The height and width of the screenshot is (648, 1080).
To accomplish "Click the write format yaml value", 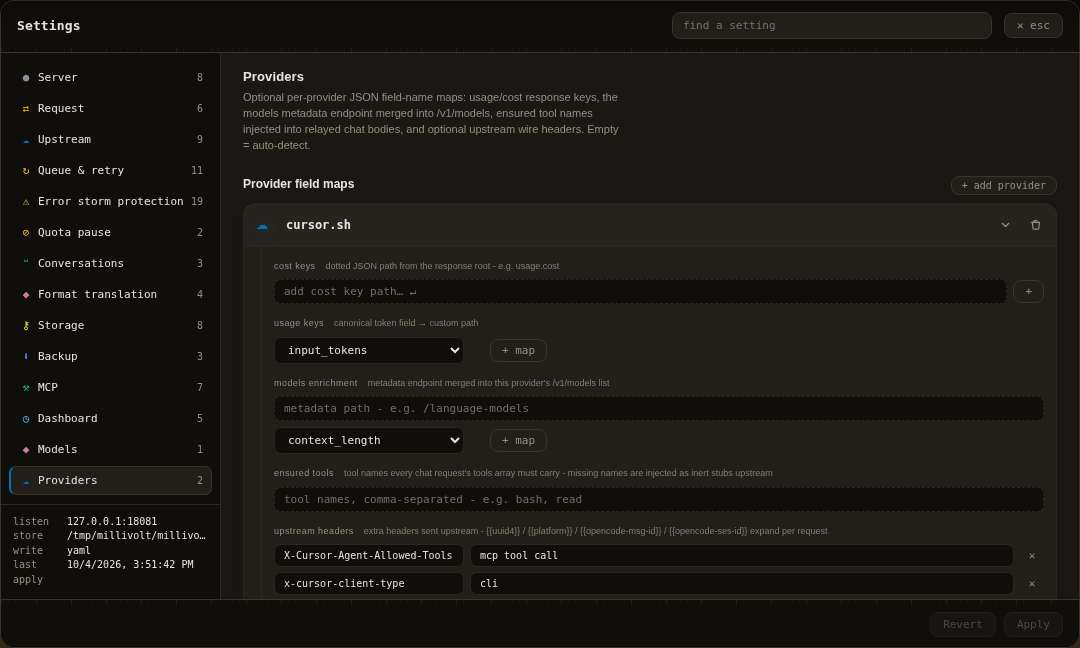I will (x=79, y=550).
